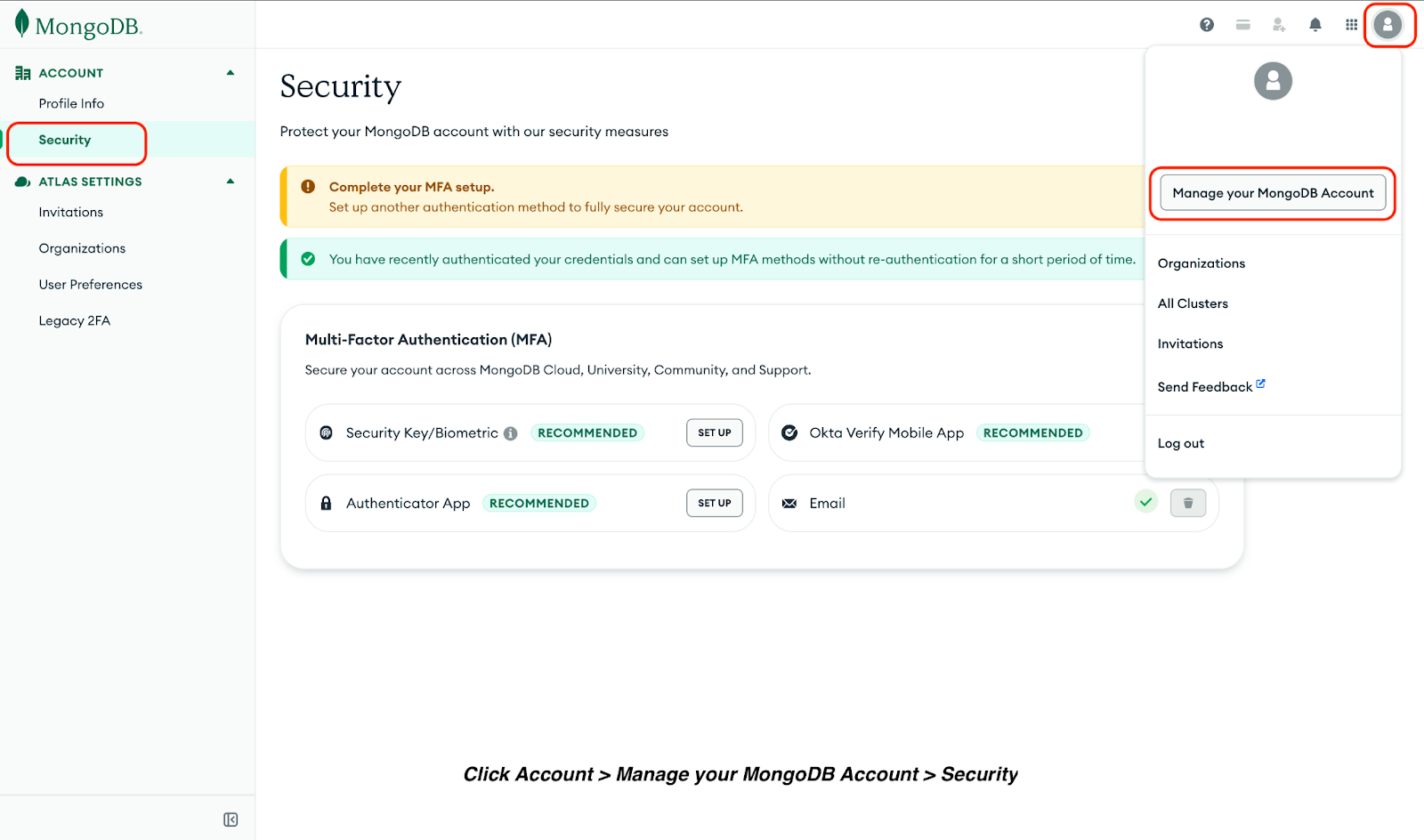Click the billing card icon in top bar
The width and height of the screenshot is (1424, 840).
click(x=1242, y=24)
